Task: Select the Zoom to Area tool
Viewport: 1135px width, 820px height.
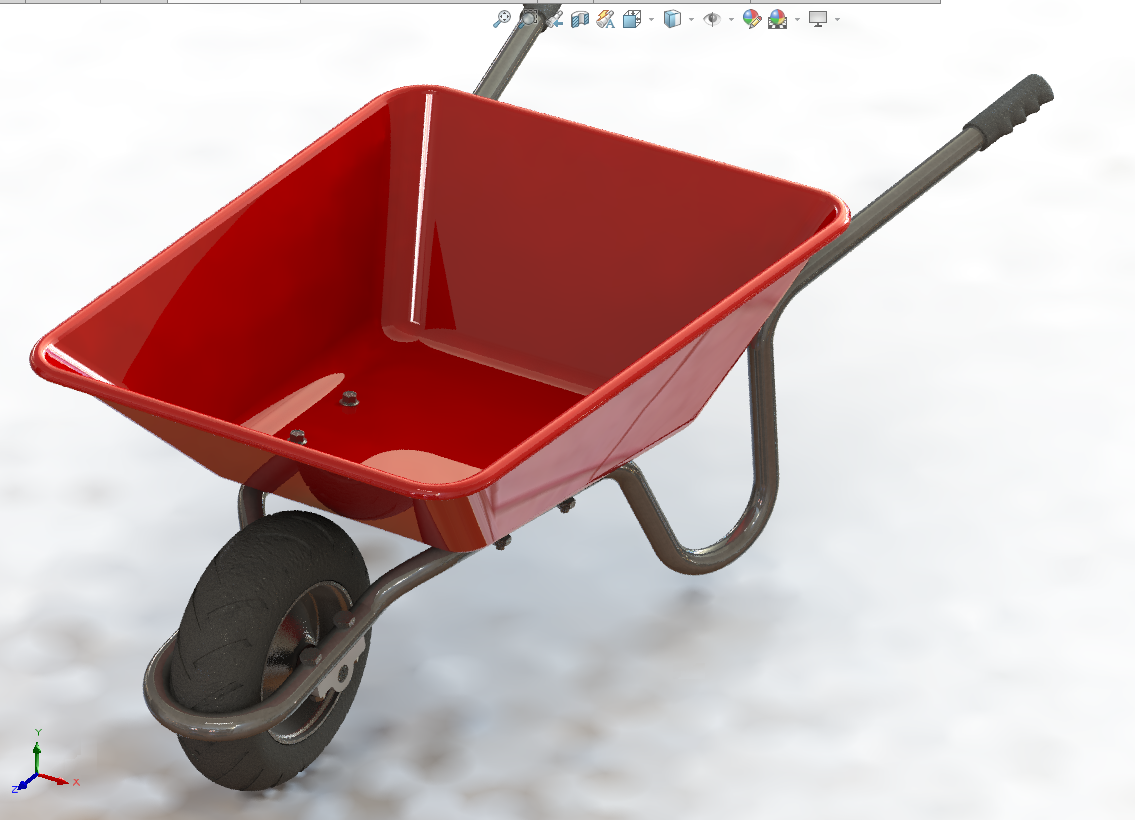Action: pyautogui.click(x=528, y=19)
